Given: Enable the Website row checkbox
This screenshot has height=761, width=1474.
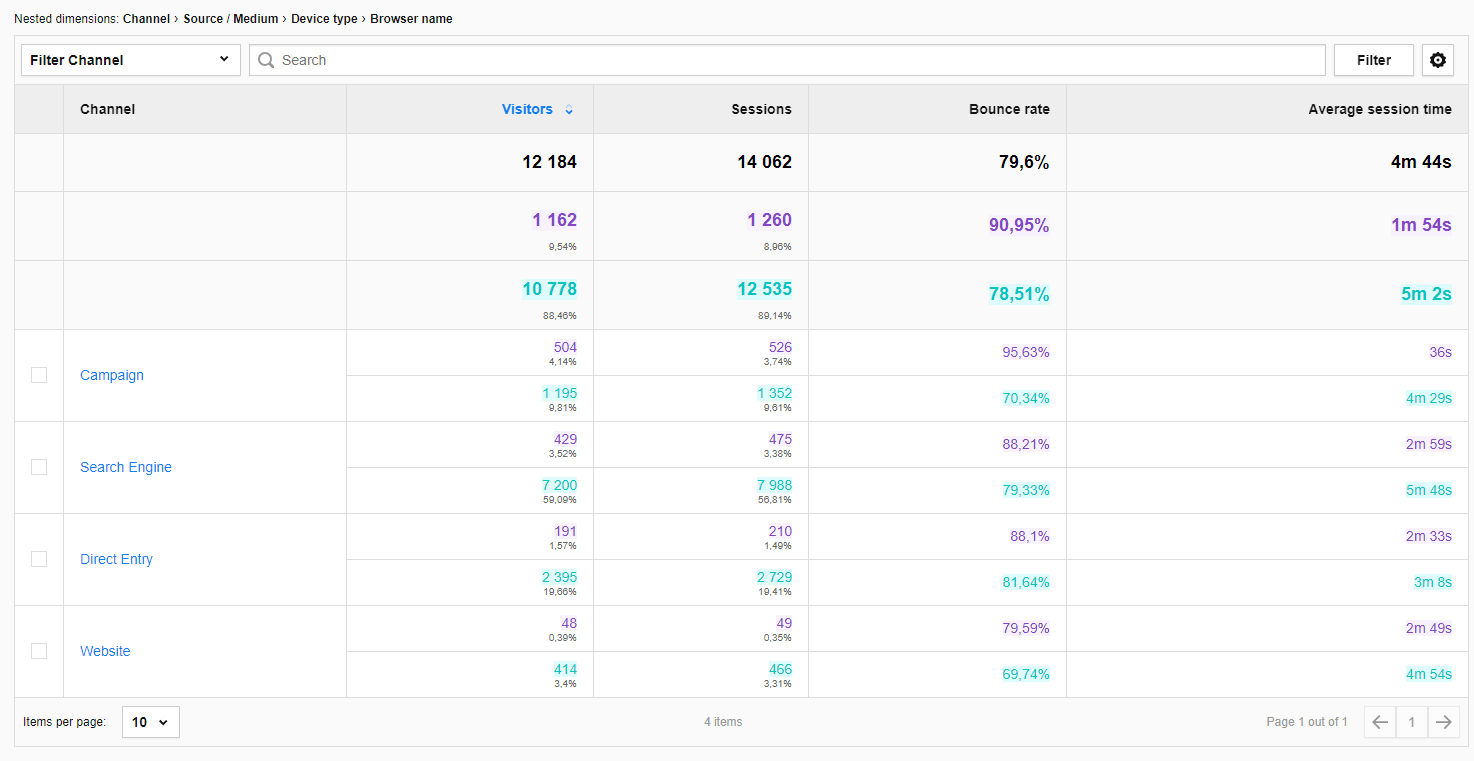Looking at the screenshot, I should (x=39, y=651).
